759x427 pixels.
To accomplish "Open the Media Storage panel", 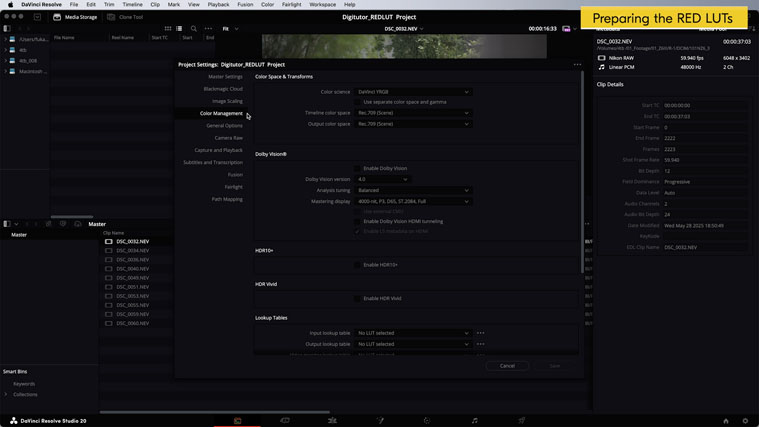I will (x=76, y=17).
